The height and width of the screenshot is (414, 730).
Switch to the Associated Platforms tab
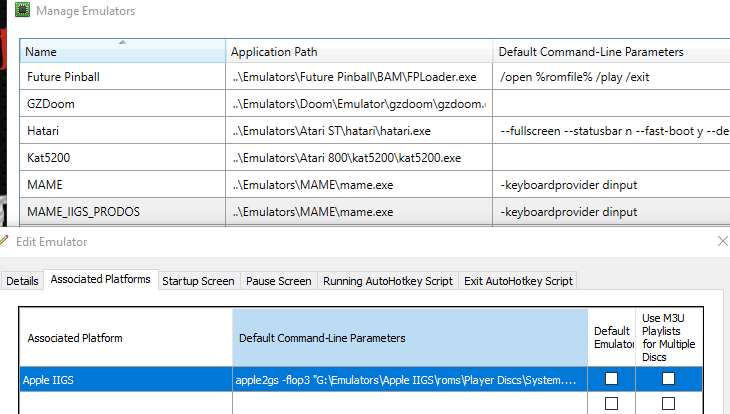click(101, 279)
